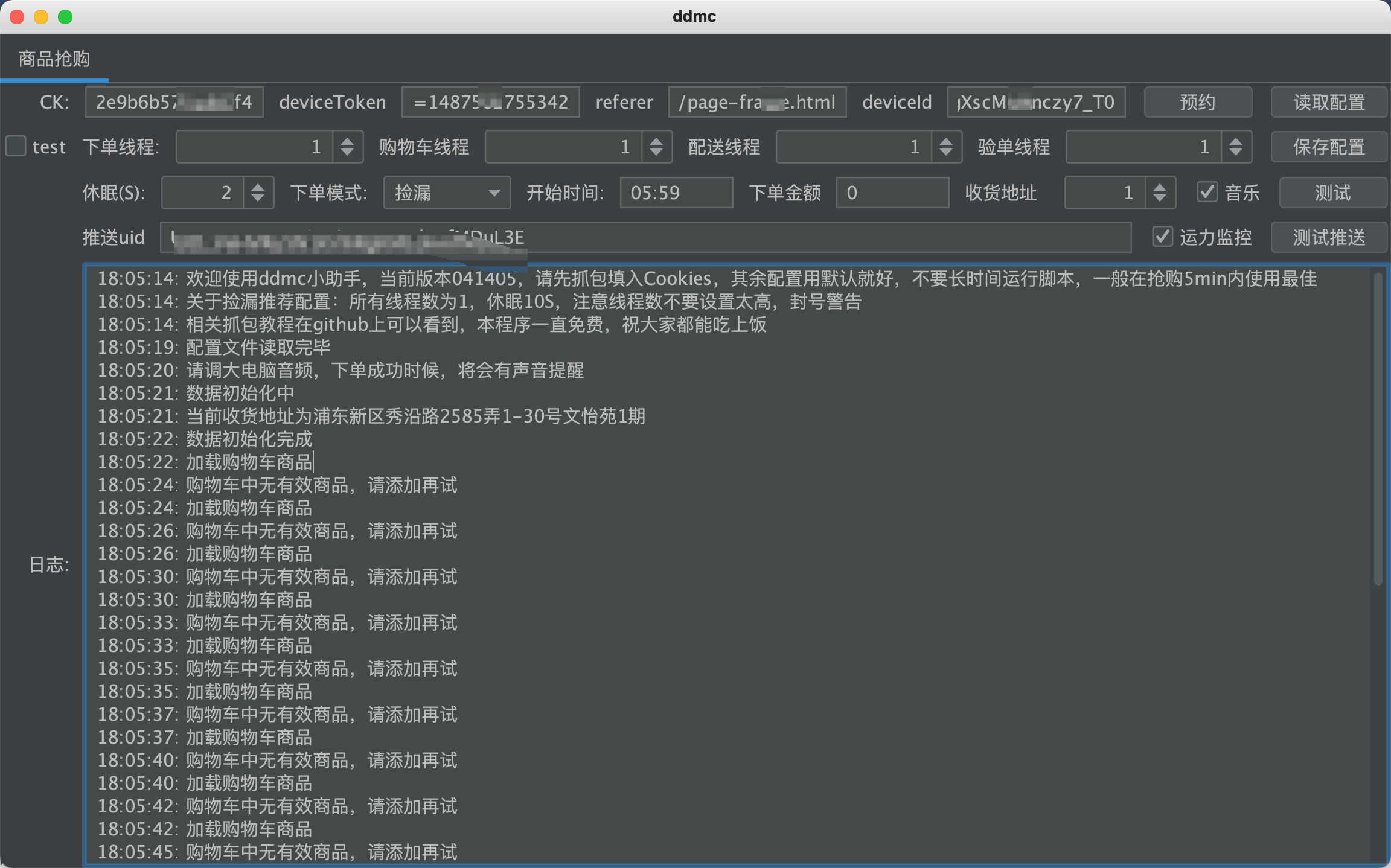
Task: Click the 下单金额 input field
Action: (892, 193)
